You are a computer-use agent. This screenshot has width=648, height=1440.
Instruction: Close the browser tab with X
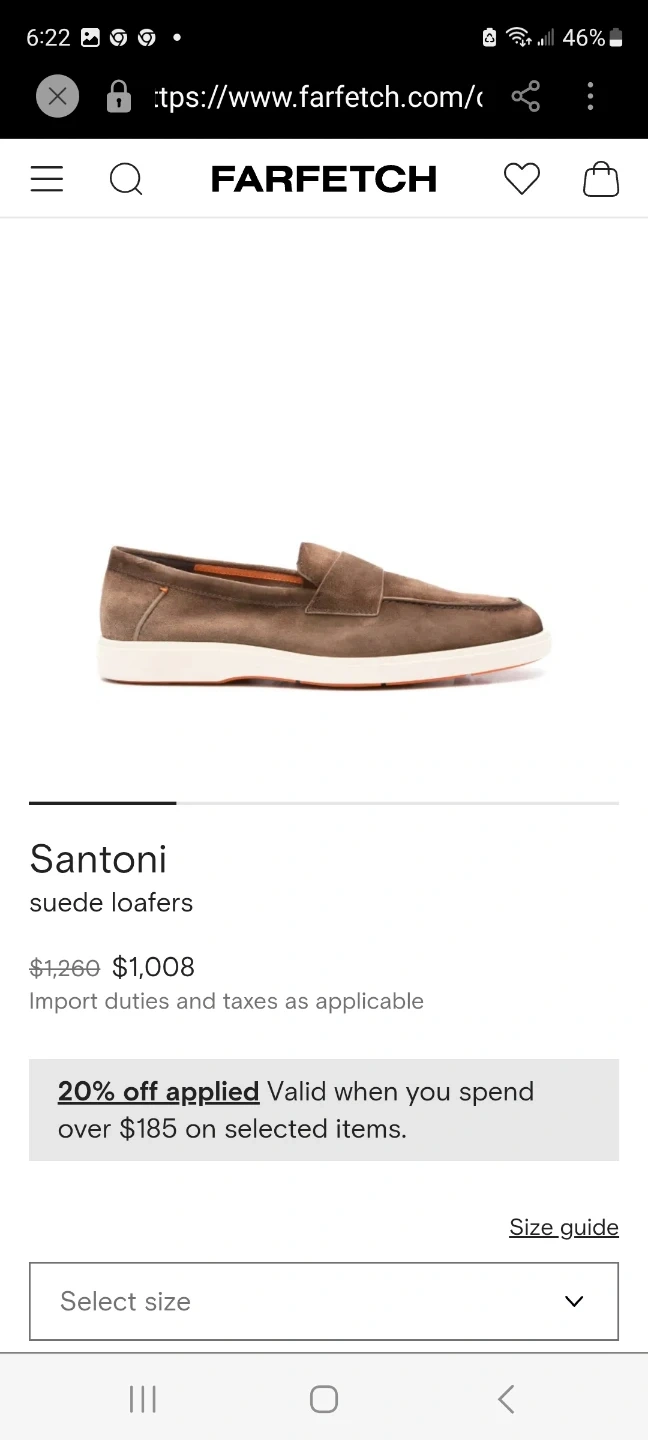tap(57, 97)
